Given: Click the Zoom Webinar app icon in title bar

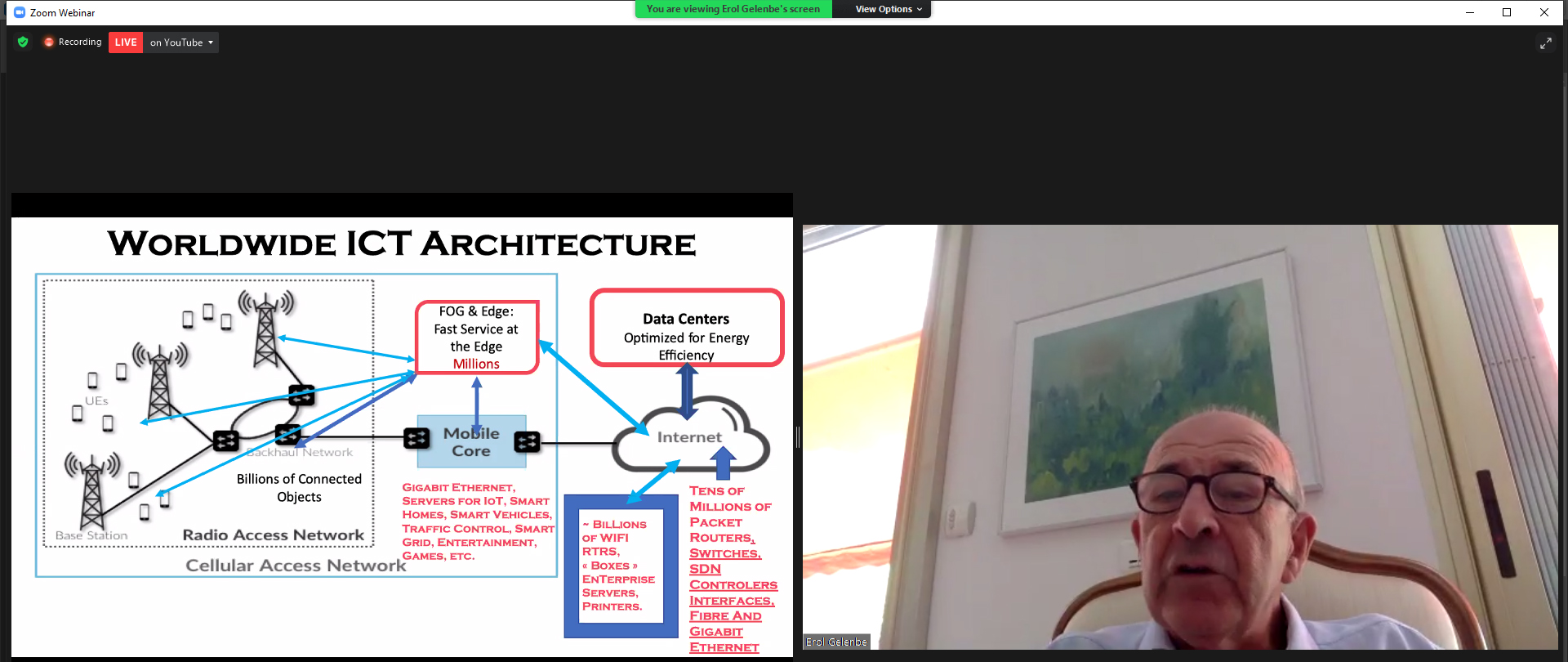Looking at the screenshot, I should pyautogui.click(x=20, y=12).
